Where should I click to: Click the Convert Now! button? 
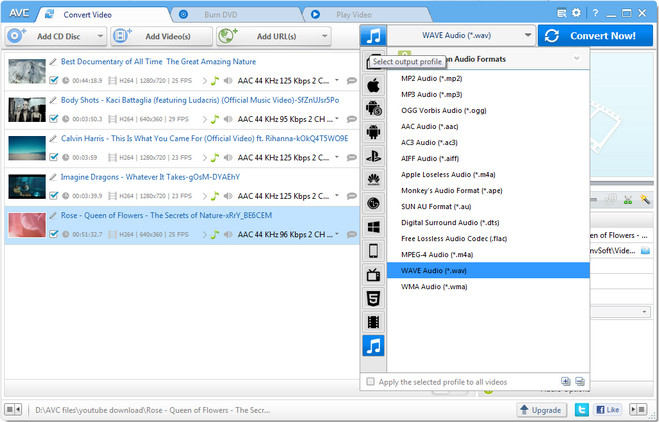tap(596, 36)
